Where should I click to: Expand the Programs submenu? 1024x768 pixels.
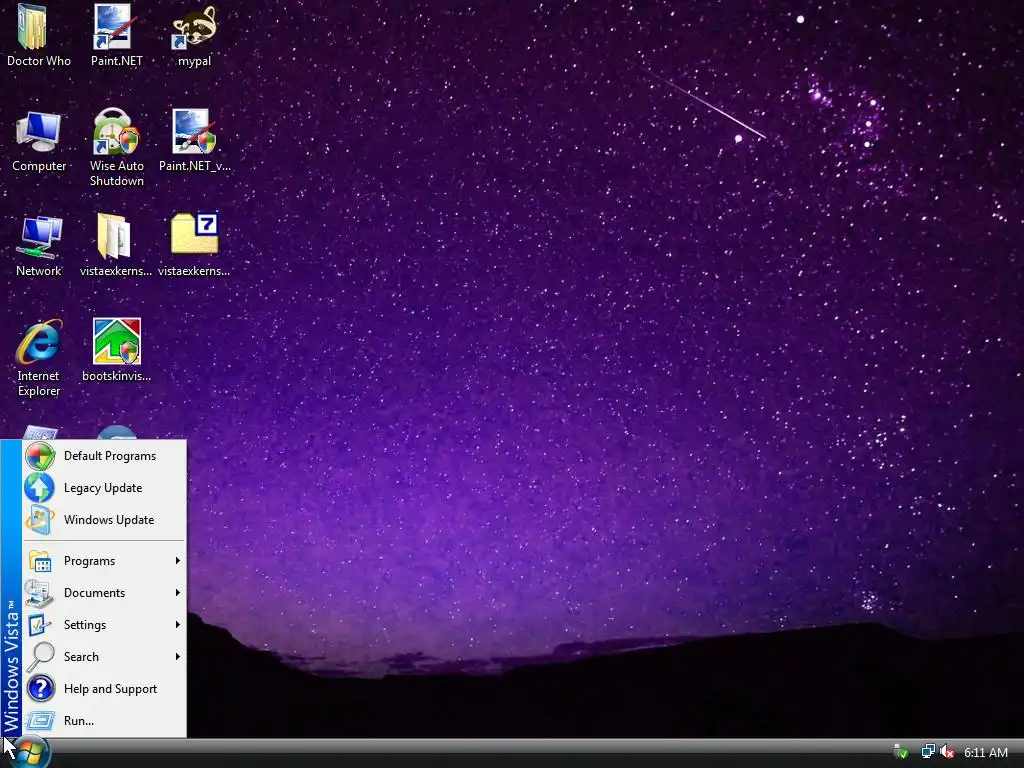click(x=104, y=561)
